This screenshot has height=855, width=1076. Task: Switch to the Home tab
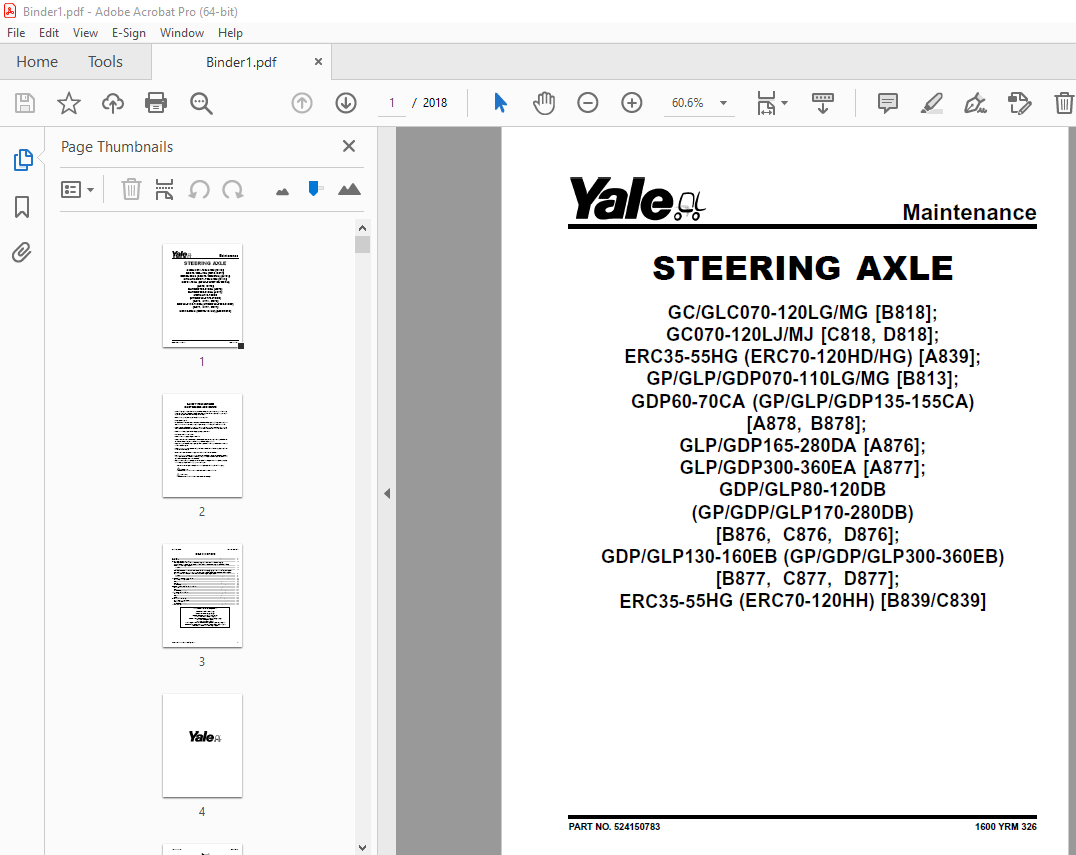tap(37, 62)
